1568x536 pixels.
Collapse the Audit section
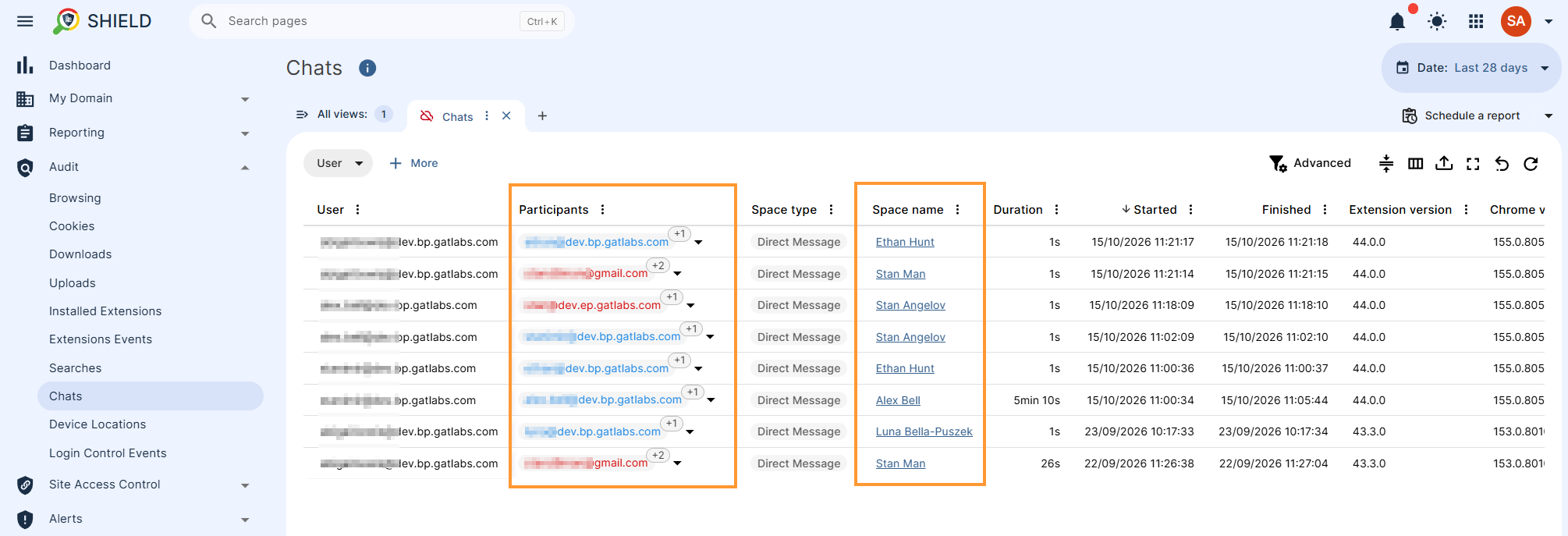pyautogui.click(x=245, y=167)
